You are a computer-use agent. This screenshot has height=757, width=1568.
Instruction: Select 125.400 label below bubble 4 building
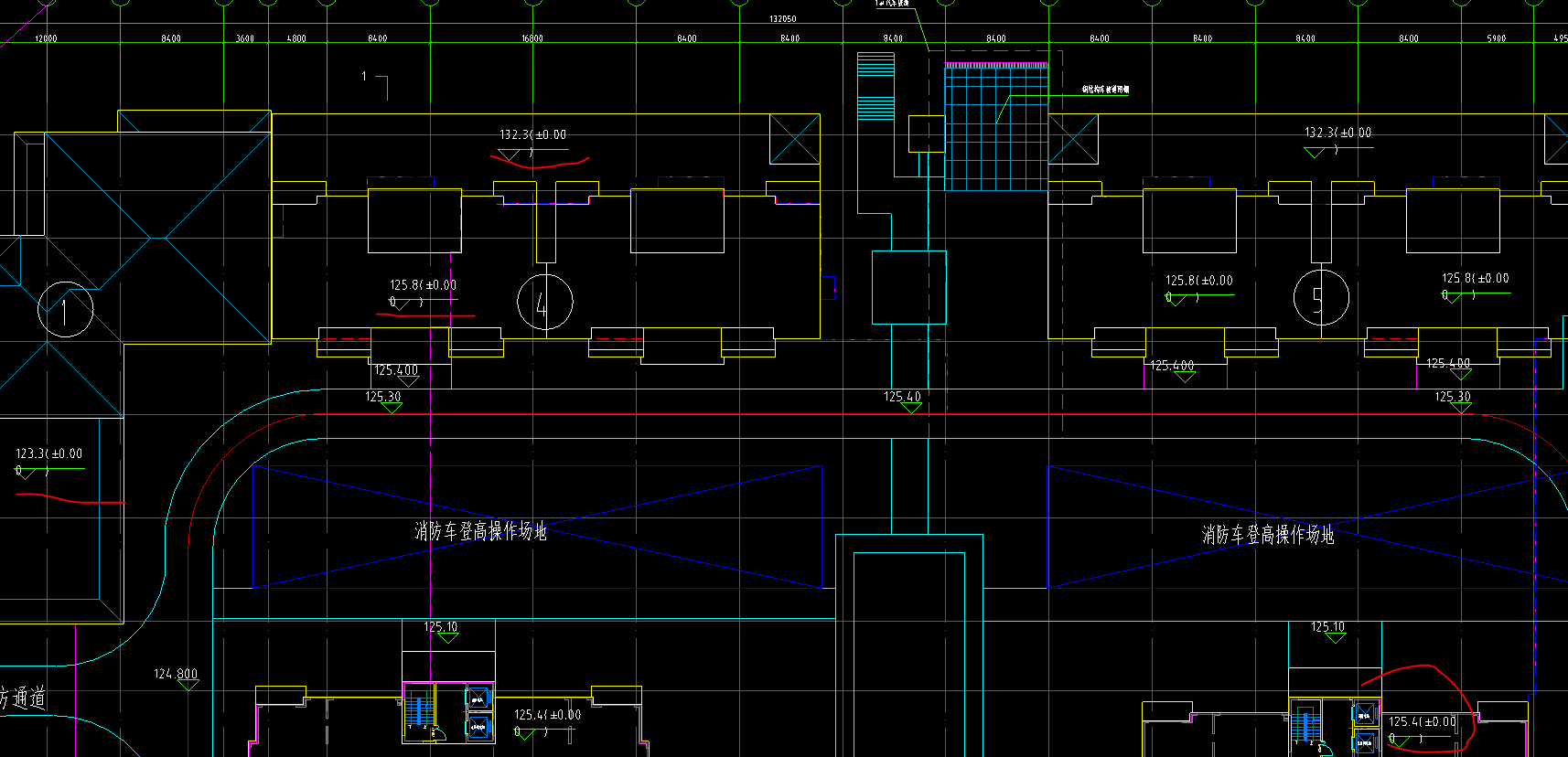coord(396,370)
